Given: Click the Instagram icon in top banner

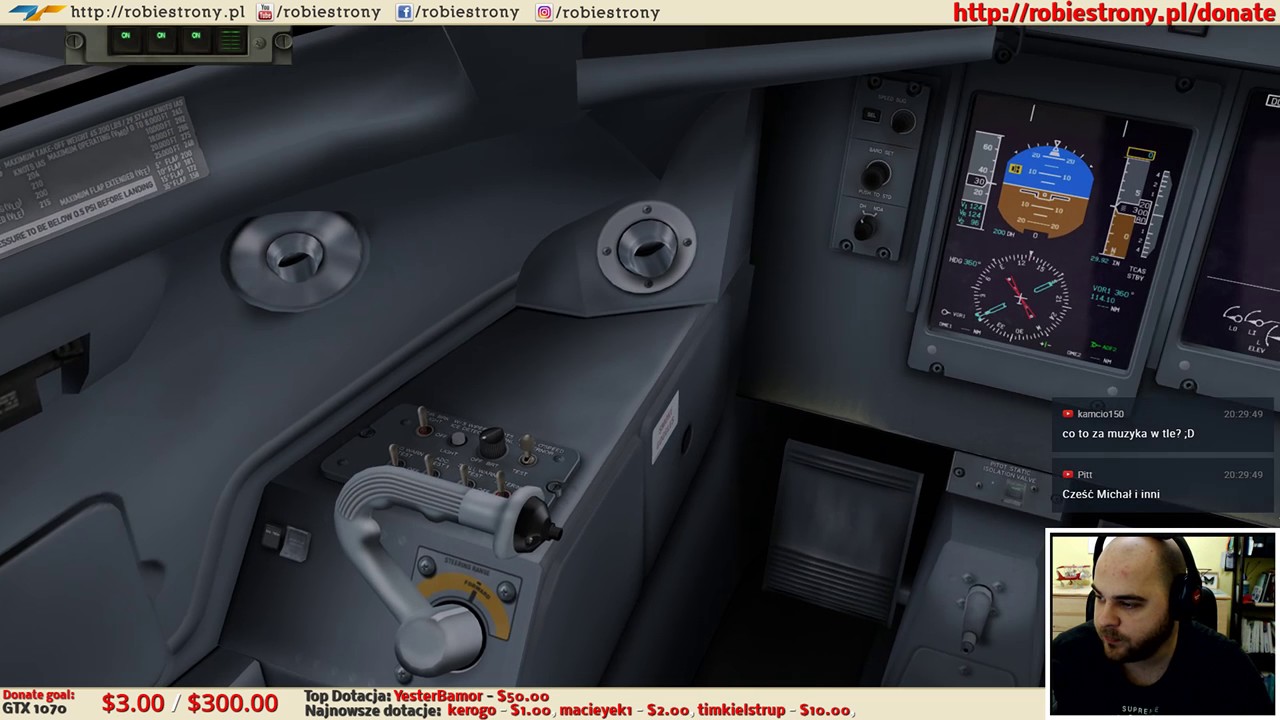Looking at the screenshot, I should [x=544, y=12].
